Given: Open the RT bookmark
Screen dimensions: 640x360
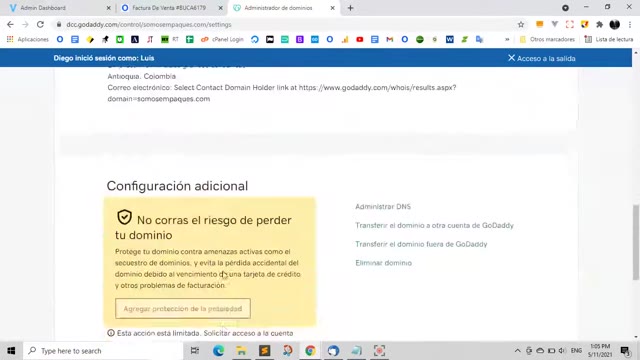Looking at the screenshot, I should coord(170,40).
